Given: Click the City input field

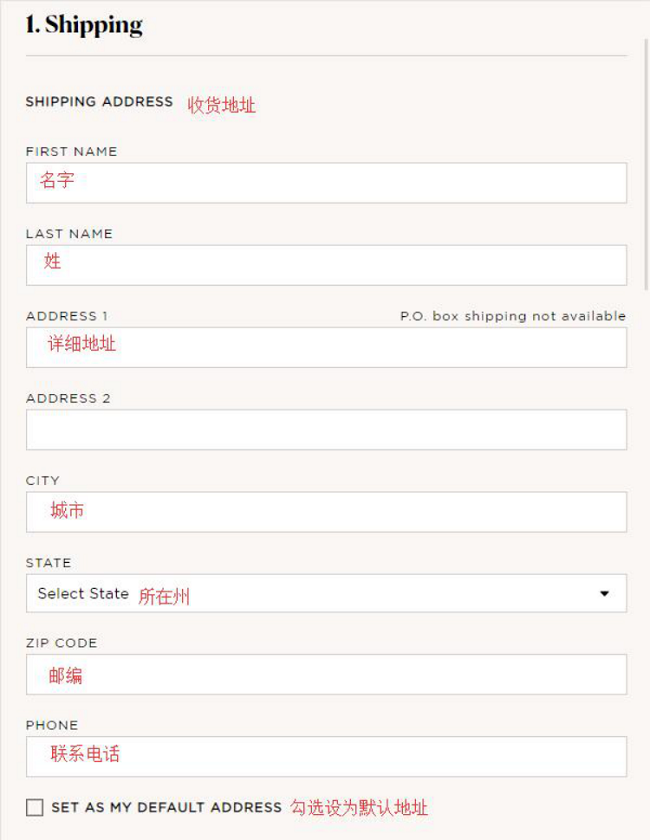Looking at the screenshot, I should [326, 512].
